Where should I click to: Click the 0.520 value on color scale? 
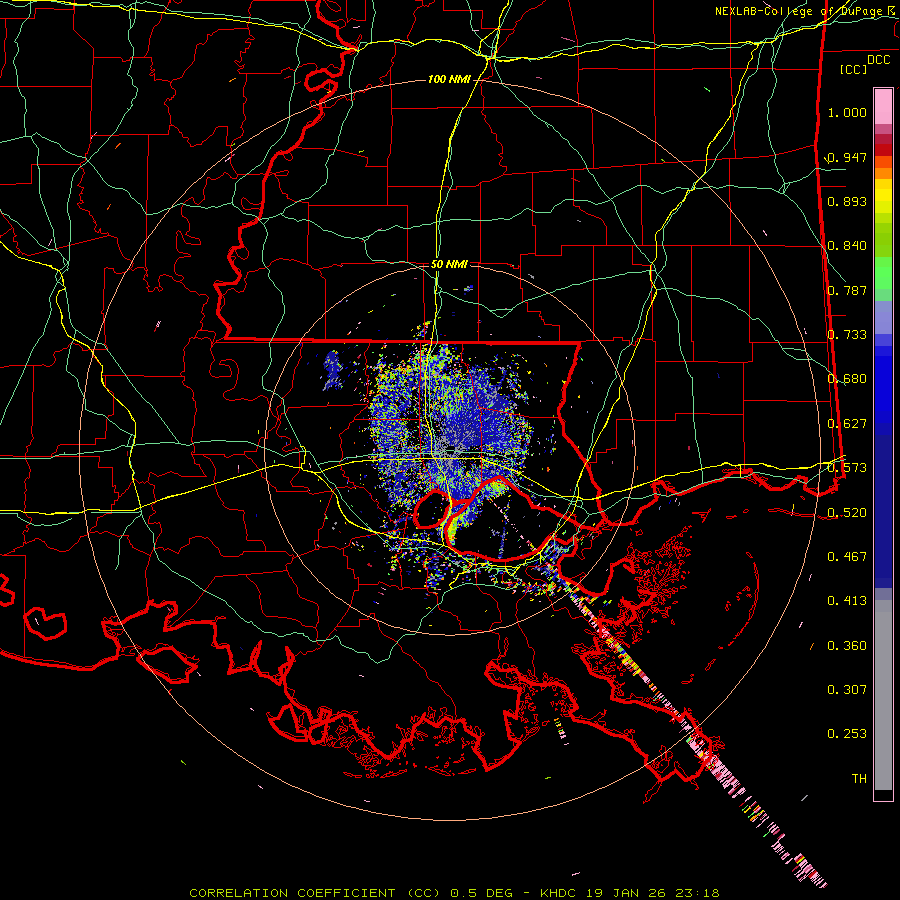pos(847,513)
